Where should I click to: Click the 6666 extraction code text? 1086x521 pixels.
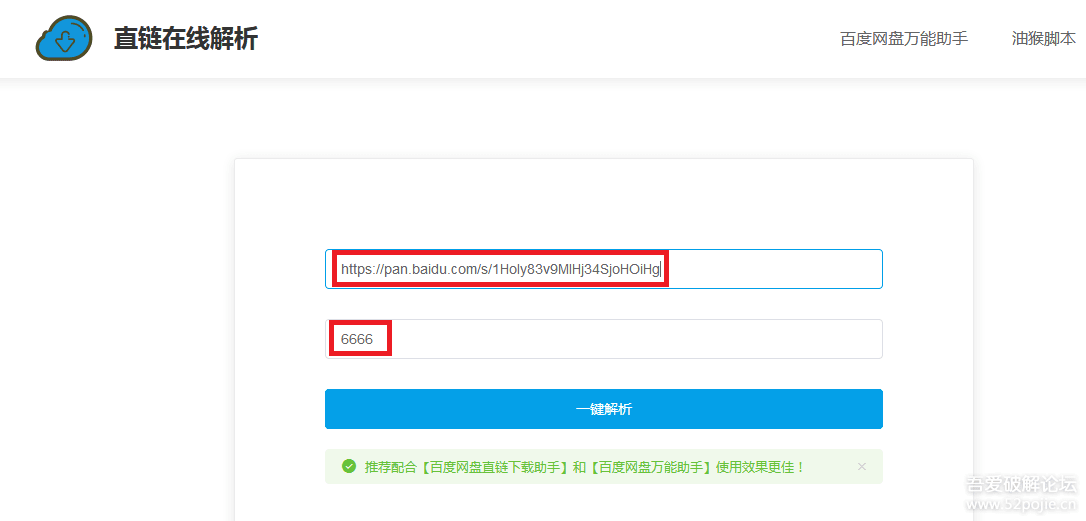(x=357, y=339)
